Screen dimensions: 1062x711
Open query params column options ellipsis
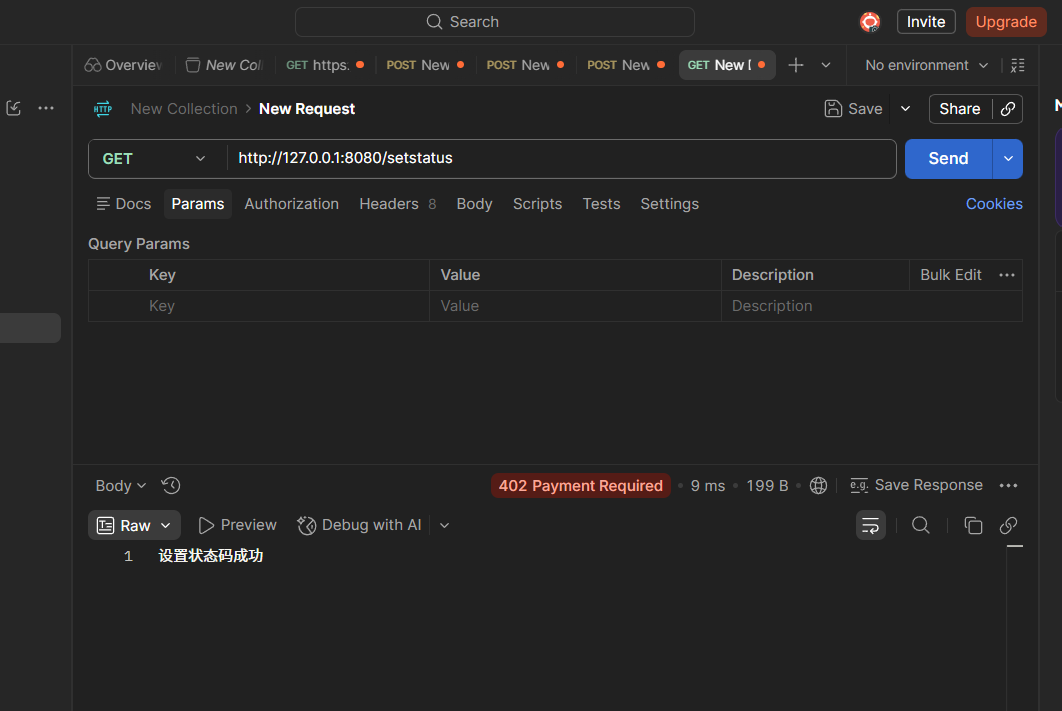click(1006, 275)
